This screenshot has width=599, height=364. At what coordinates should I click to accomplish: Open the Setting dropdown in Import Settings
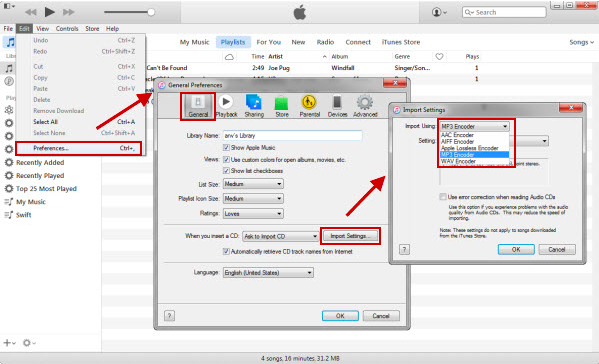pyautogui.click(x=529, y=141)
